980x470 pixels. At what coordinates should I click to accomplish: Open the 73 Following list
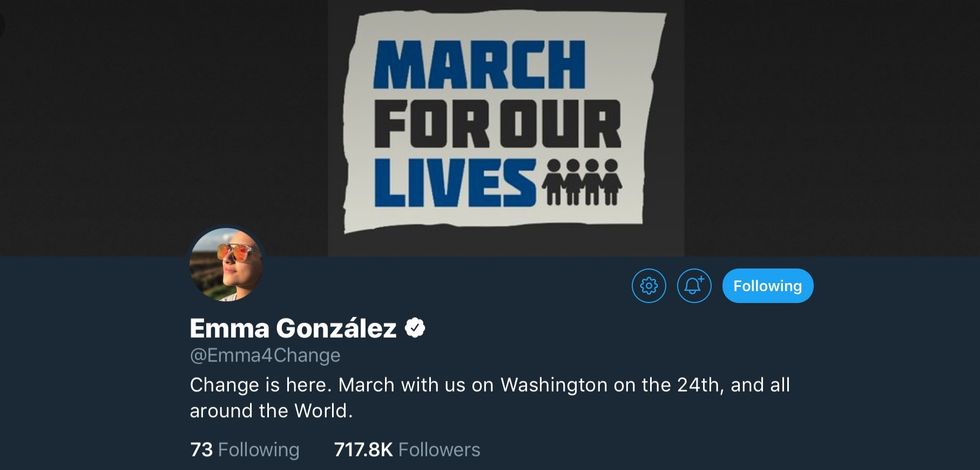(244, 450)
